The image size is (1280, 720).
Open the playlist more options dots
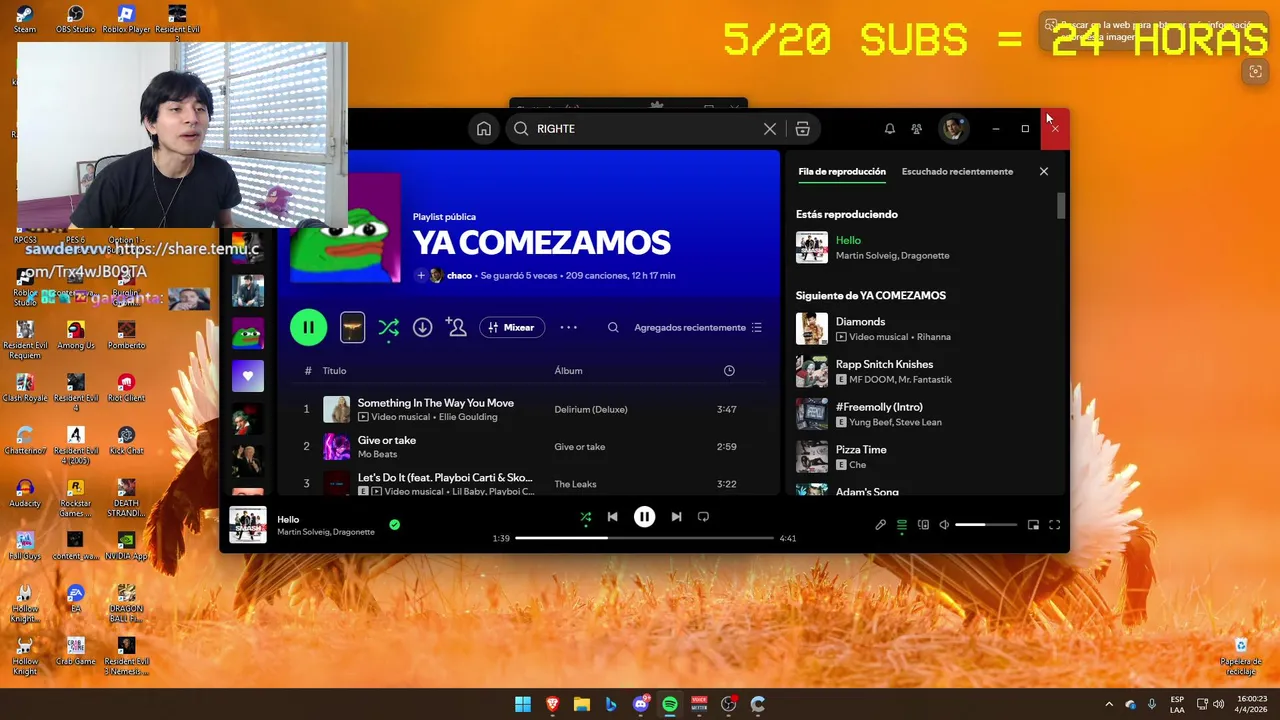click(x=568, y=327)
